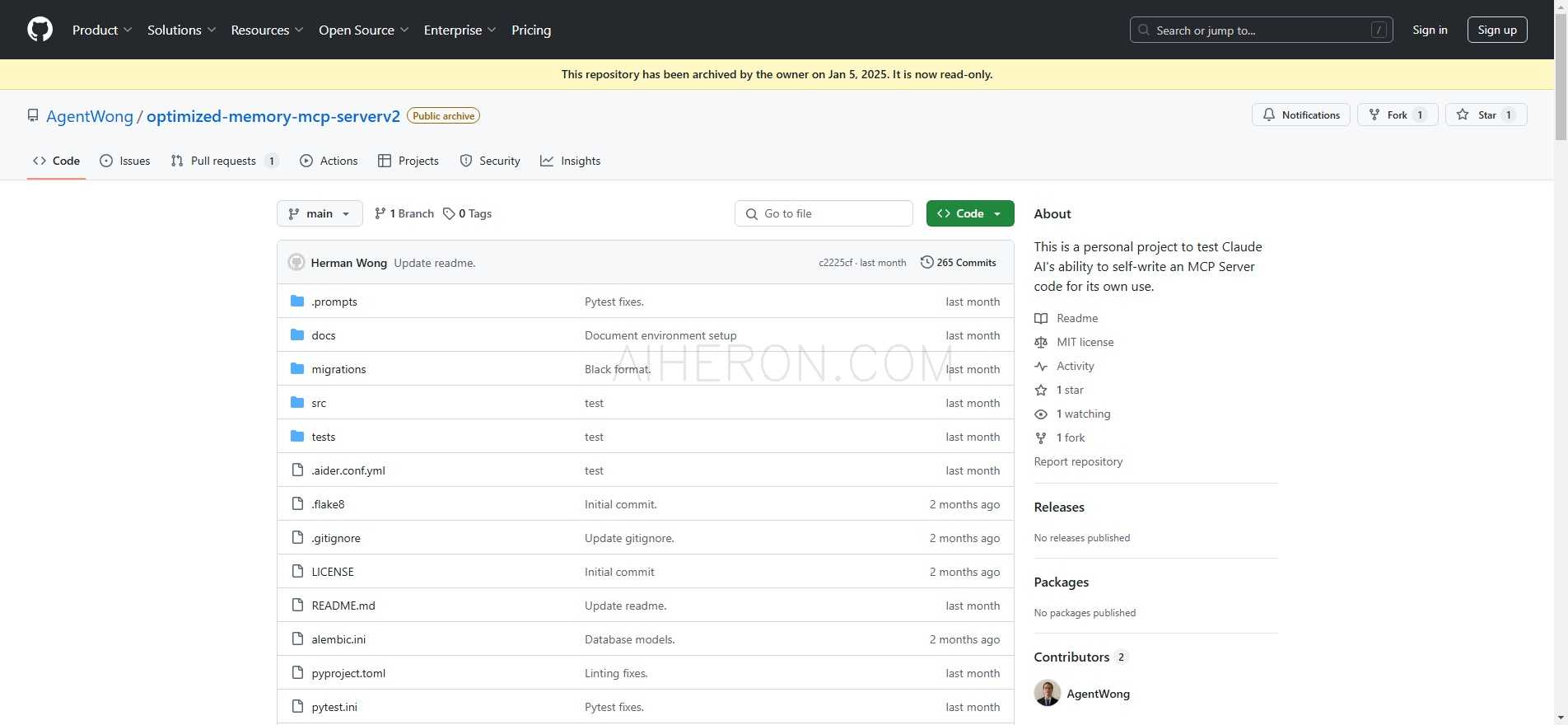Select the star icon beside 1 star

point(1041,390)
